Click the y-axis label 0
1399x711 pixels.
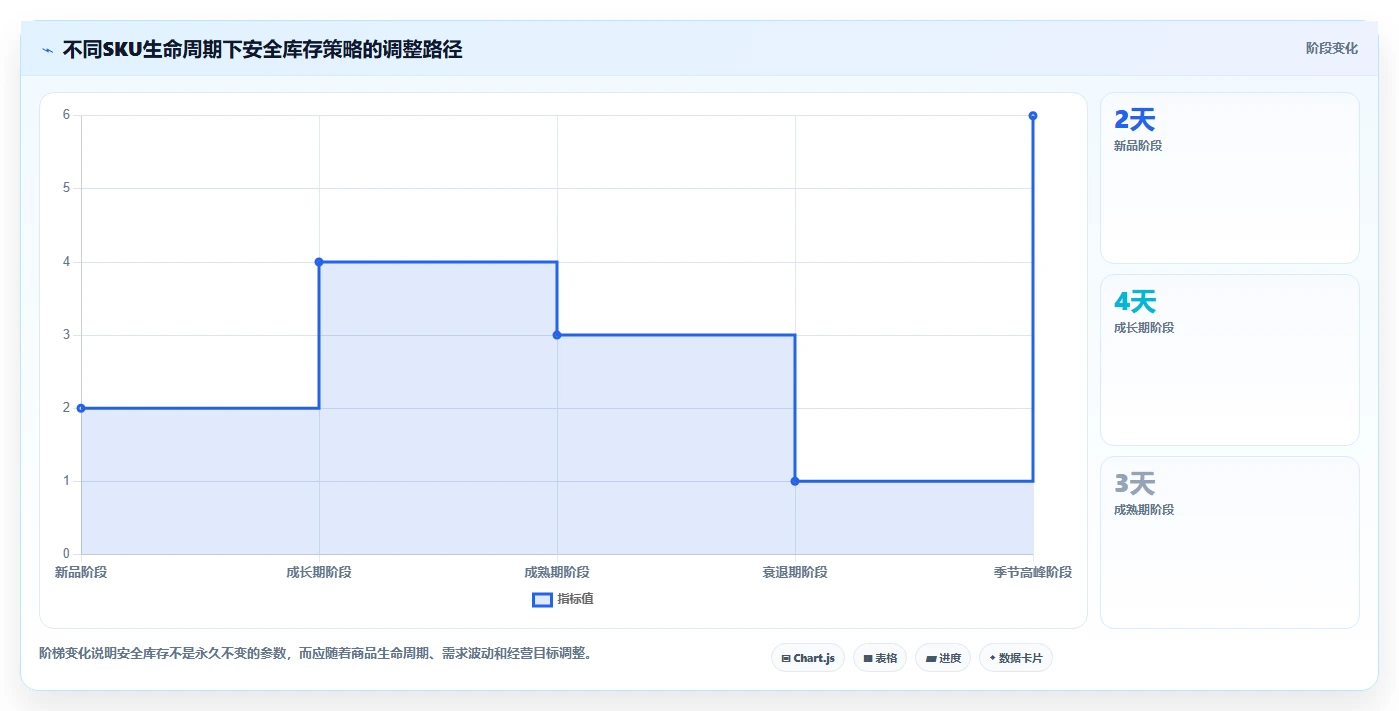tap(66, 554)
